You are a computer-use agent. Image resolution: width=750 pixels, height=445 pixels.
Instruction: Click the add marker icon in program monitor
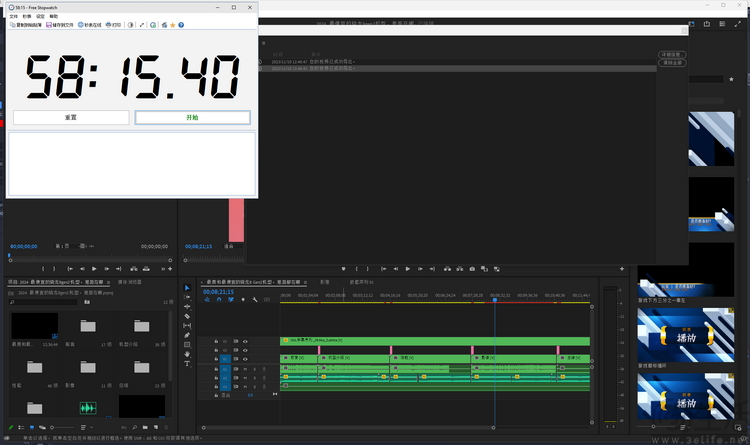coord(343,269)
